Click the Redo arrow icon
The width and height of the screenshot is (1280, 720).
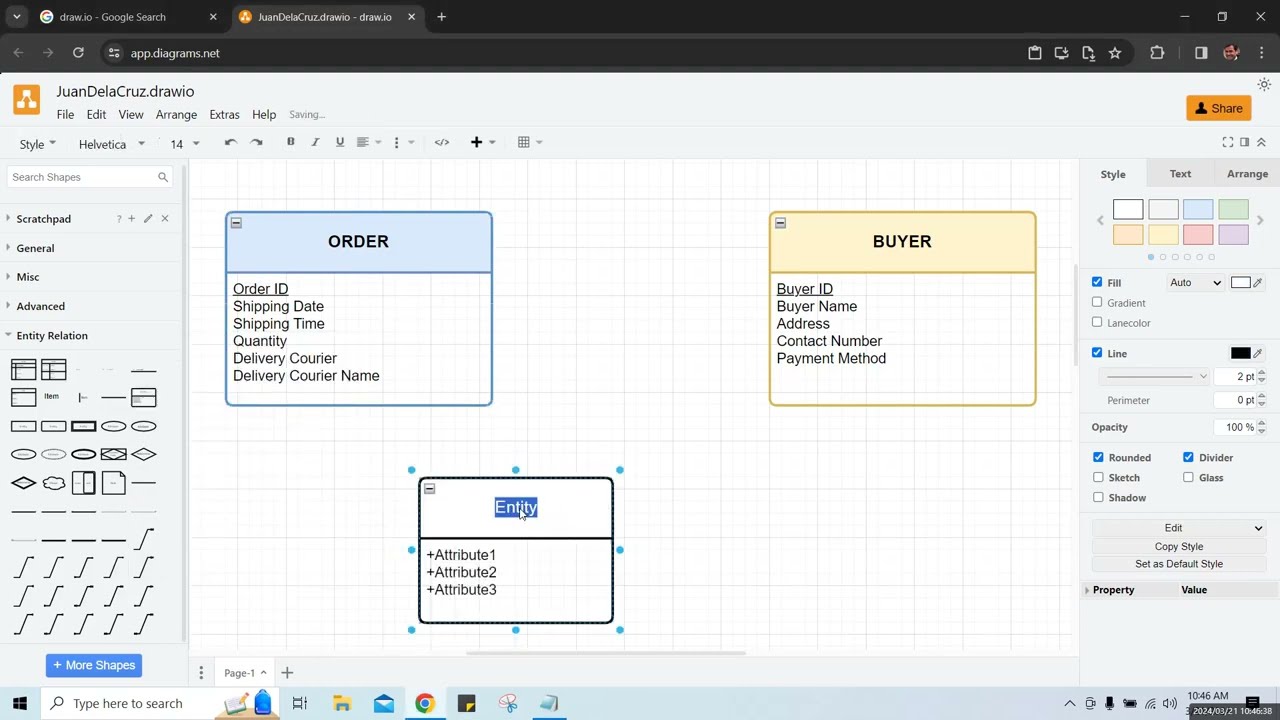coord(256,143)
